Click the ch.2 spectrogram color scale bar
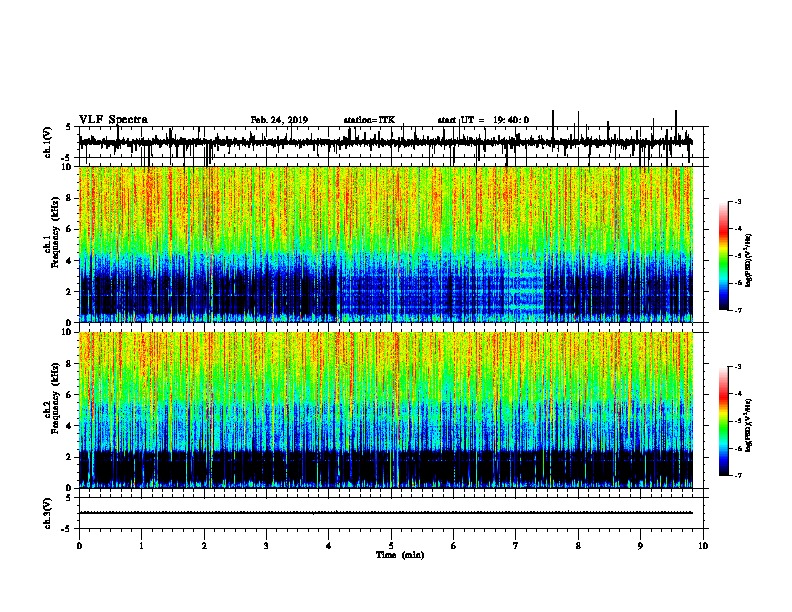The image size is (792, 612). click(723, 421)
